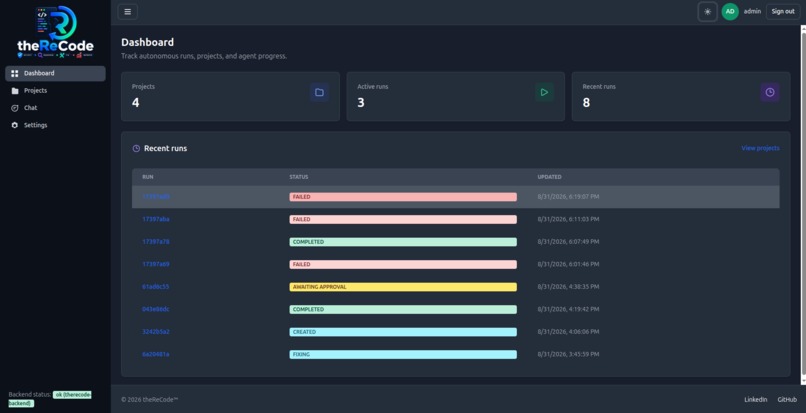Click the yellow AWAITING APPROVAL badge

pos(403,287)
